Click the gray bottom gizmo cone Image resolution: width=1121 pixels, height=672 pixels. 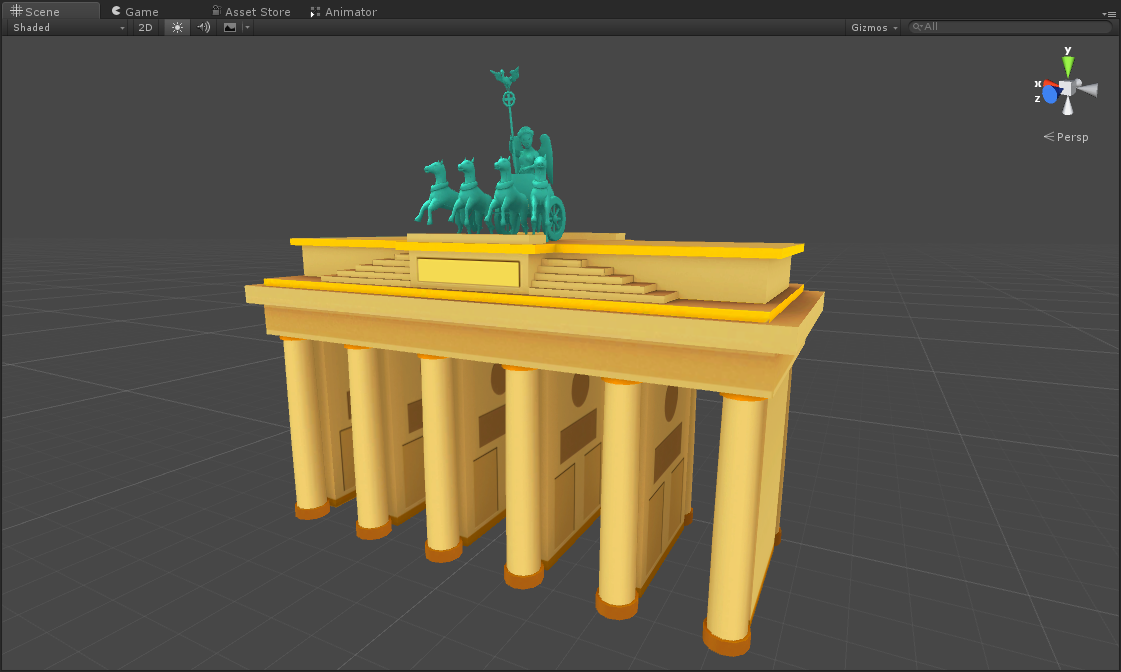(1067, 107)
